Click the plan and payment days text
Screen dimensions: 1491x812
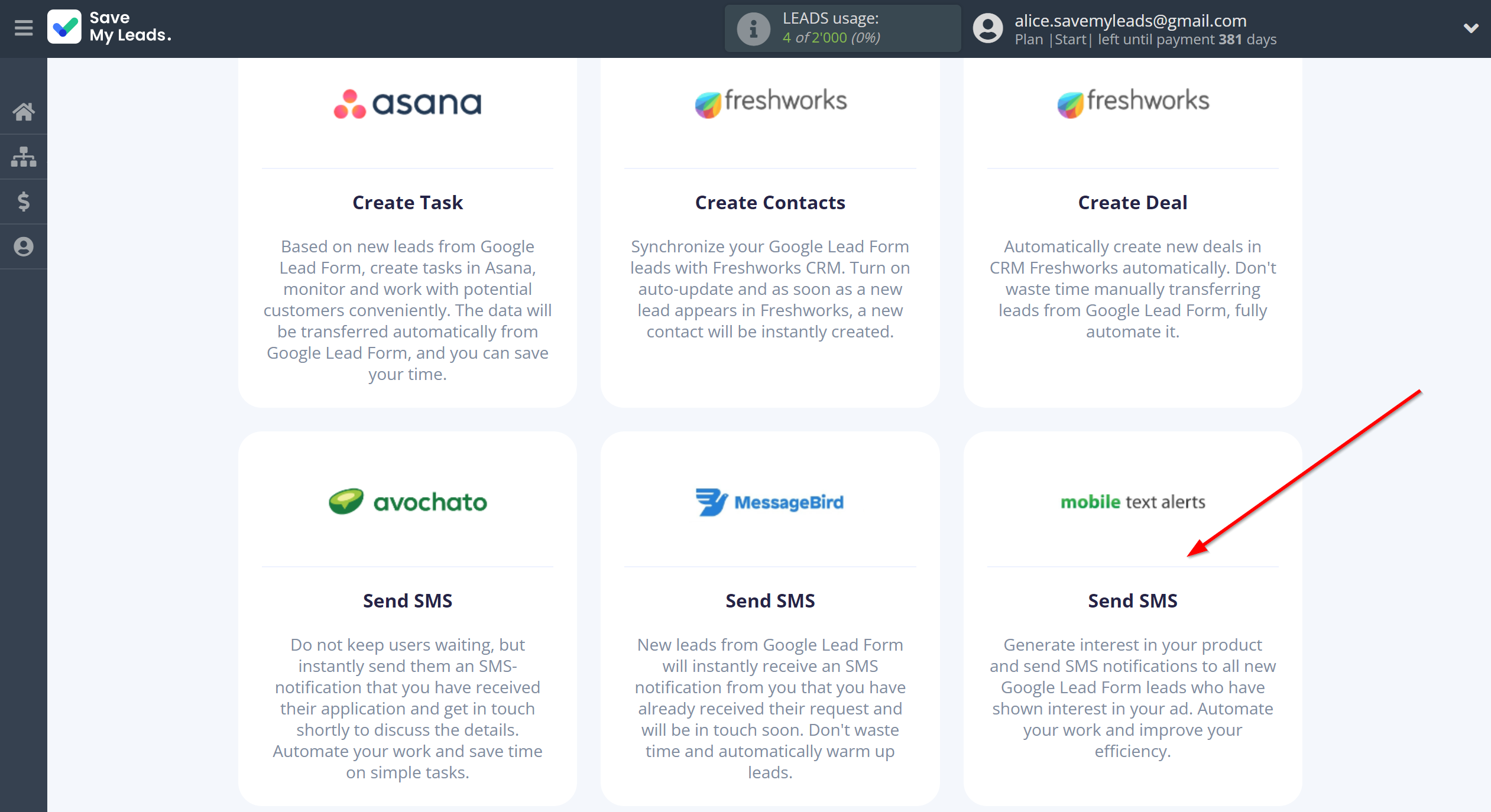point(1145,40)
